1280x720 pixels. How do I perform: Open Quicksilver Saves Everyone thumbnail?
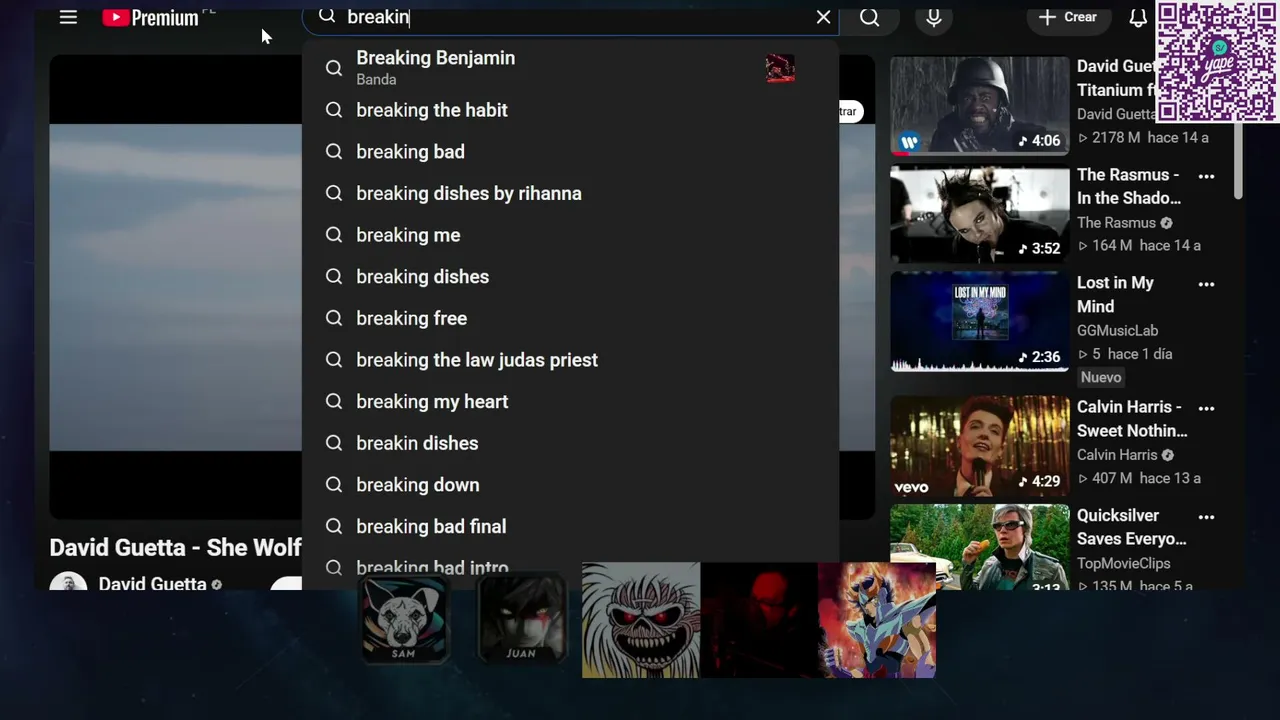(979, 547)
